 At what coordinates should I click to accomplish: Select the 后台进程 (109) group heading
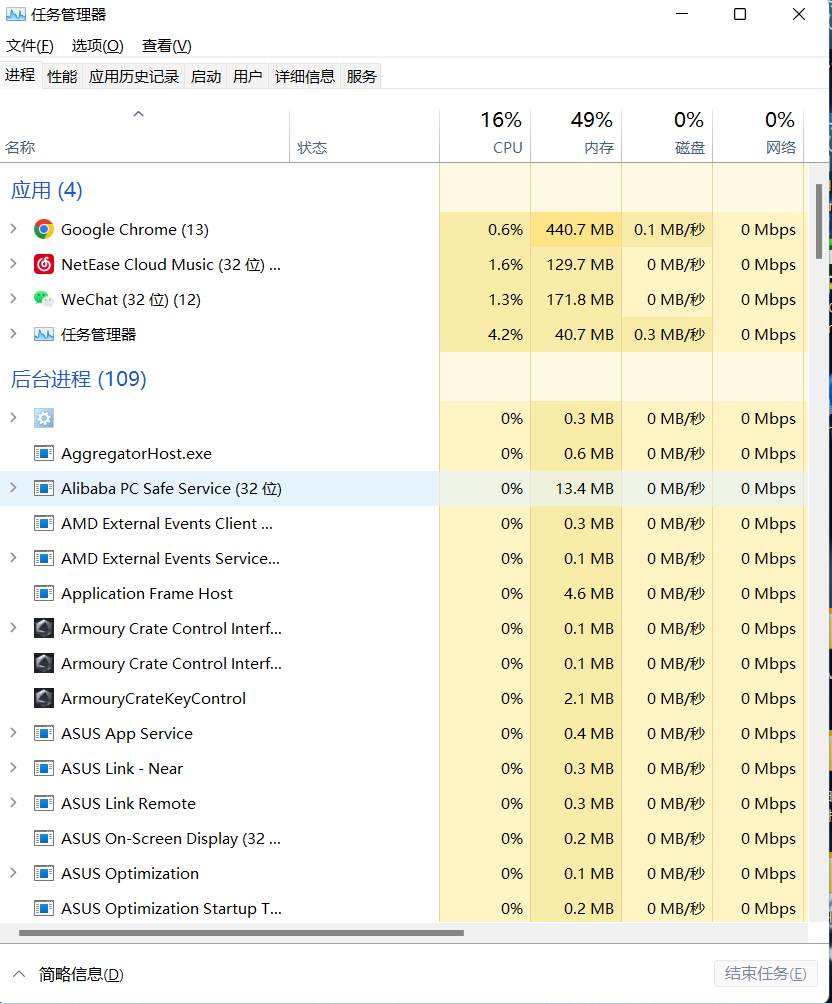pos(78,379)
